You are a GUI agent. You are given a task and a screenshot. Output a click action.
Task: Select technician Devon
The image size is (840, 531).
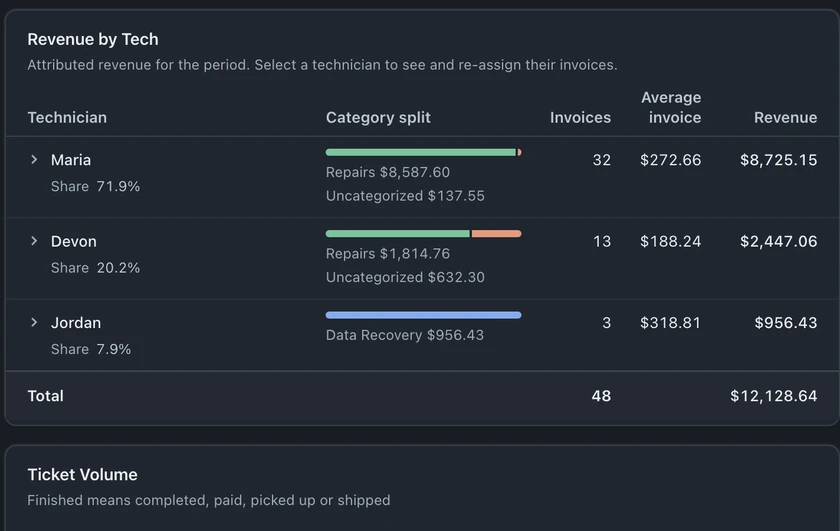pos(73,242)
